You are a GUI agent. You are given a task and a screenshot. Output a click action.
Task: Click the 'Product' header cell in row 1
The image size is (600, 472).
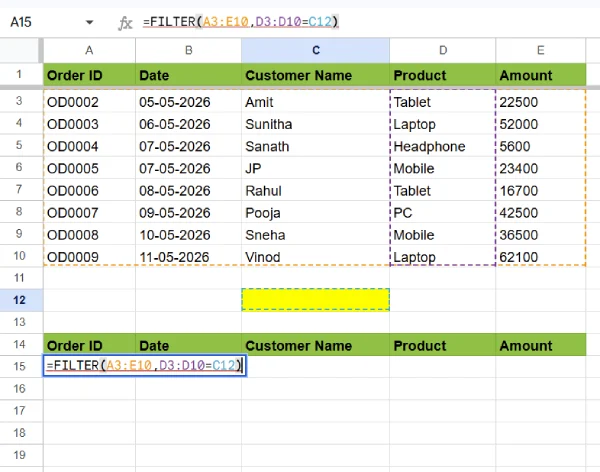click(x=443, y=75)
